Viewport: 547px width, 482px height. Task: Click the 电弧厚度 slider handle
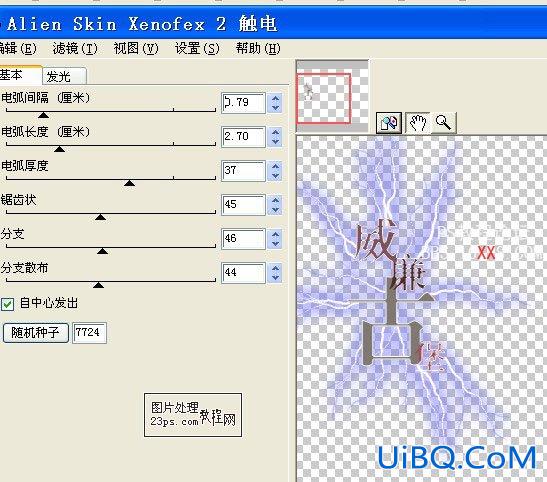pyautogui.click(x=129, y=183)
